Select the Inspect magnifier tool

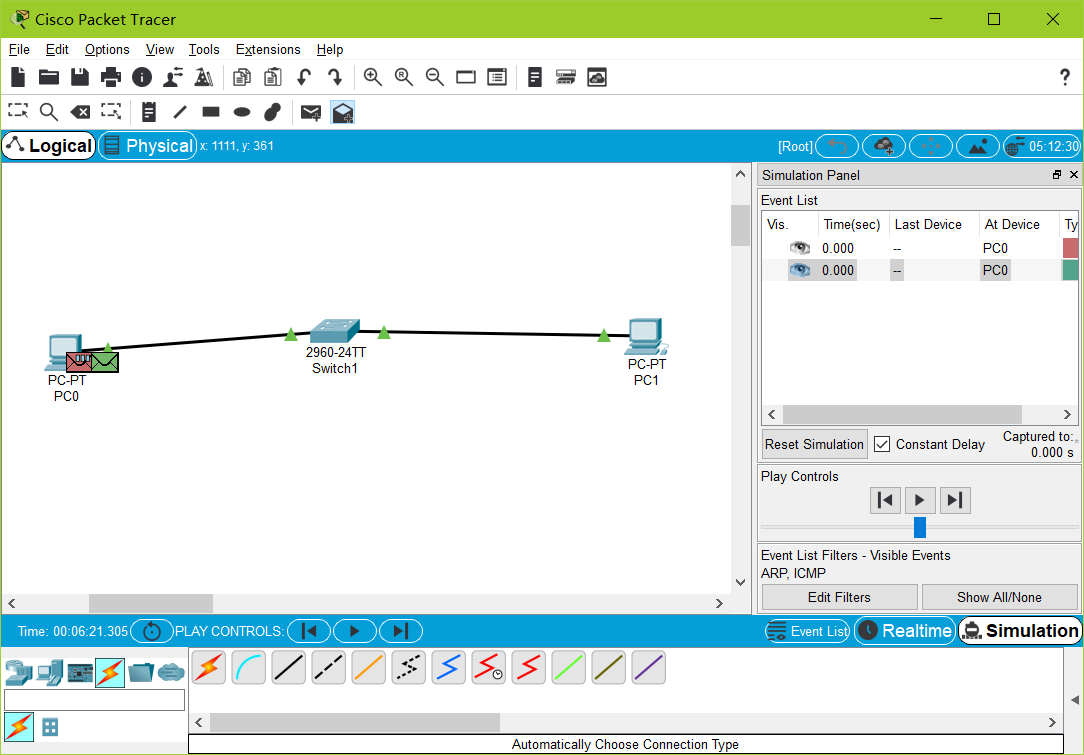pyautogui.click(x=48, y=112)
